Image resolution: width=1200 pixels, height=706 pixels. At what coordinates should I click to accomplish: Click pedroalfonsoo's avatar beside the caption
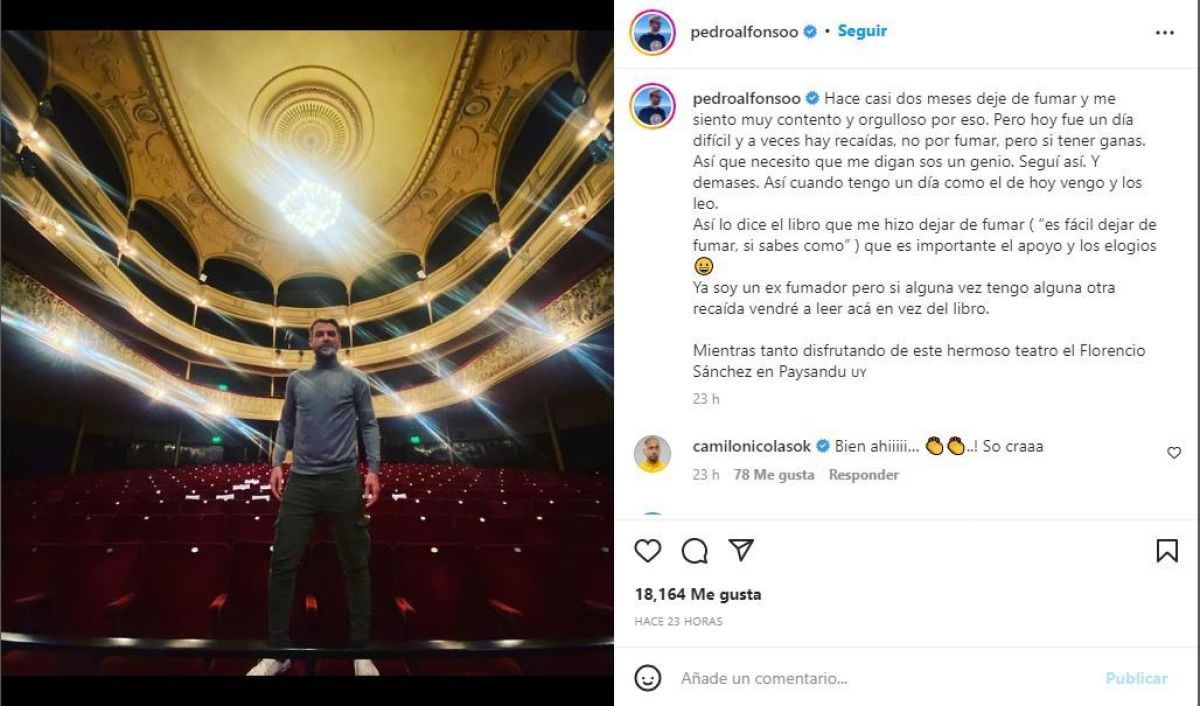[x=652, y=104]
